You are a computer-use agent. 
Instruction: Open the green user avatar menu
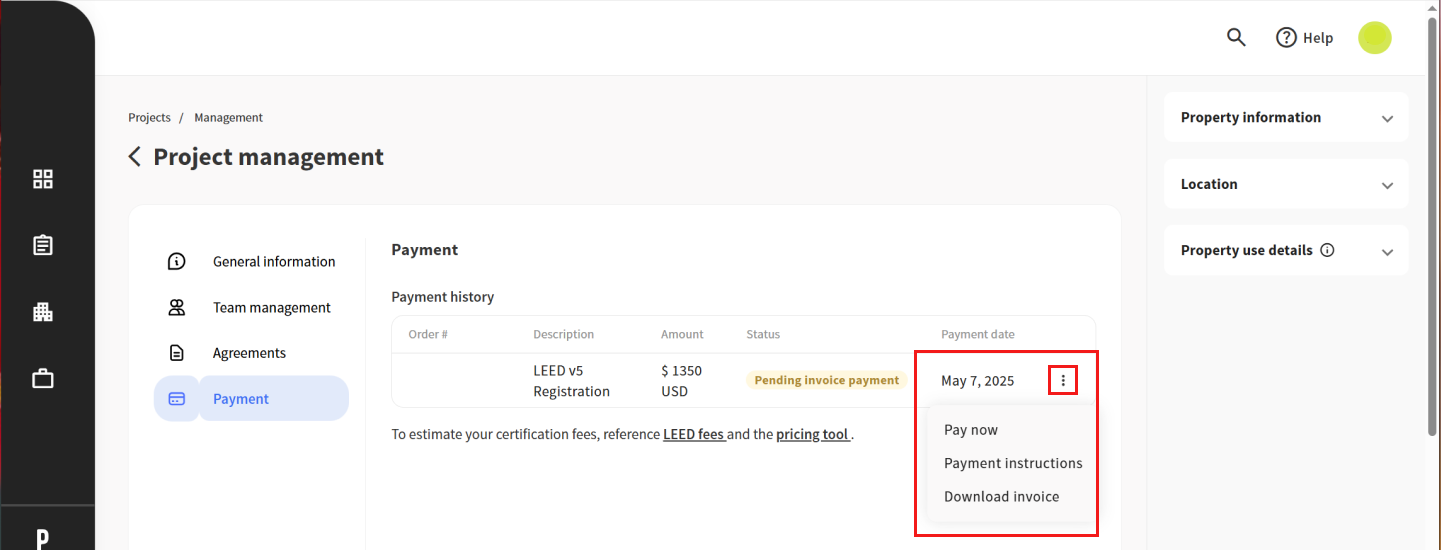1375,38
